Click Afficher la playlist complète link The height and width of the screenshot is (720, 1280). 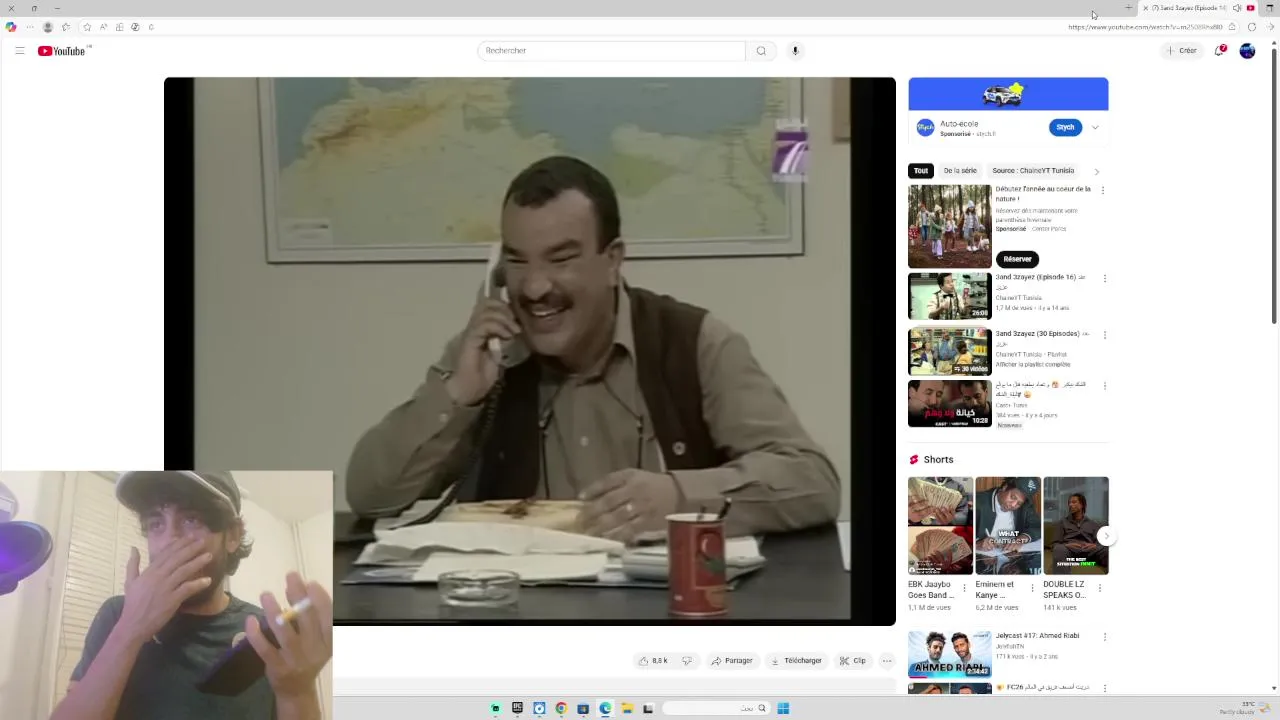click(x=1033, y=365)
